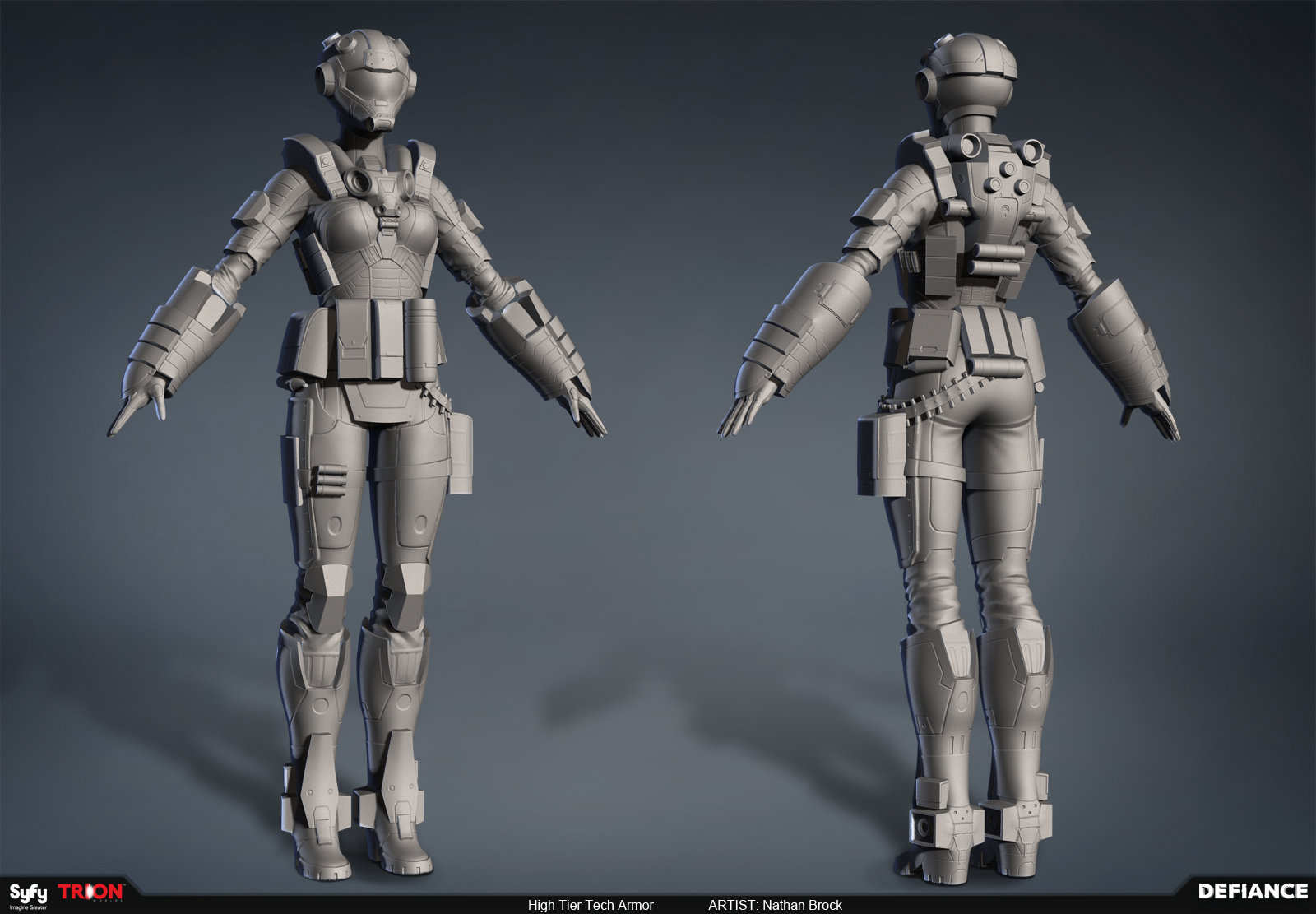The image size is (1316, 914).
Task: Click the front-view helmet of the armor model
Action: tap(369, 78)
